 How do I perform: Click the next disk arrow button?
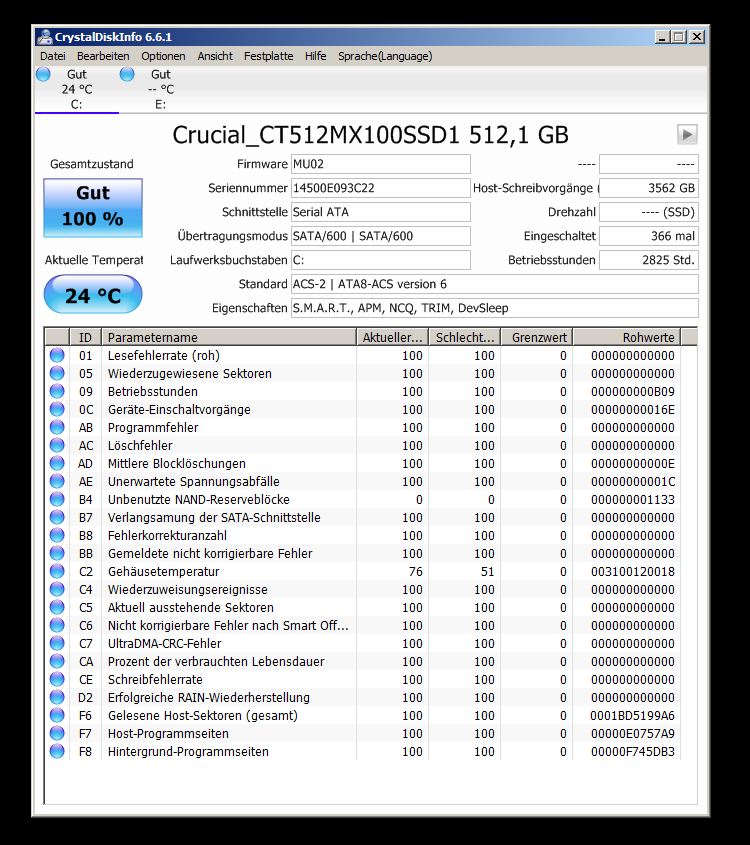click(687, 134)
